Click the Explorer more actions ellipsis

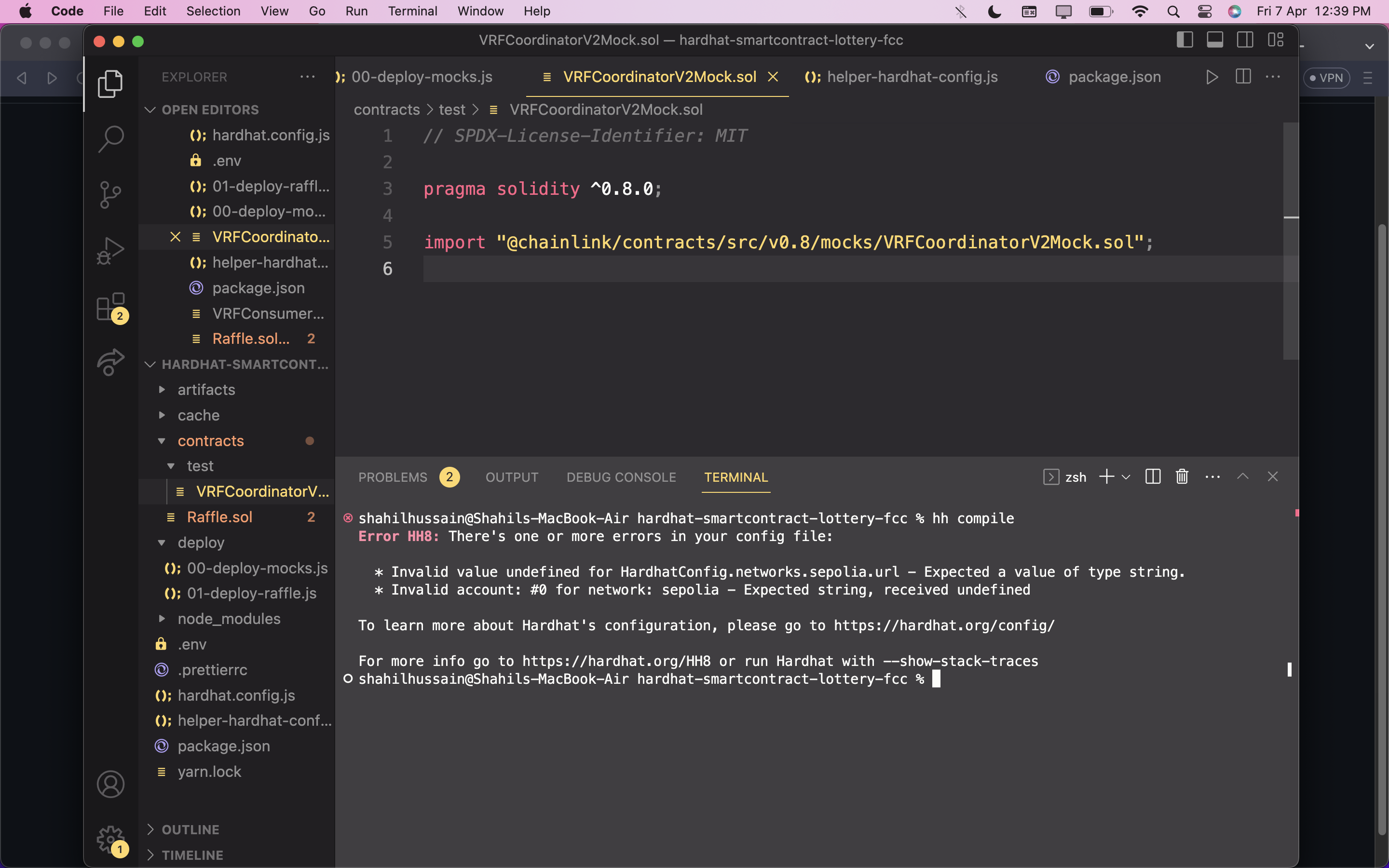click(x=308, y=77)
